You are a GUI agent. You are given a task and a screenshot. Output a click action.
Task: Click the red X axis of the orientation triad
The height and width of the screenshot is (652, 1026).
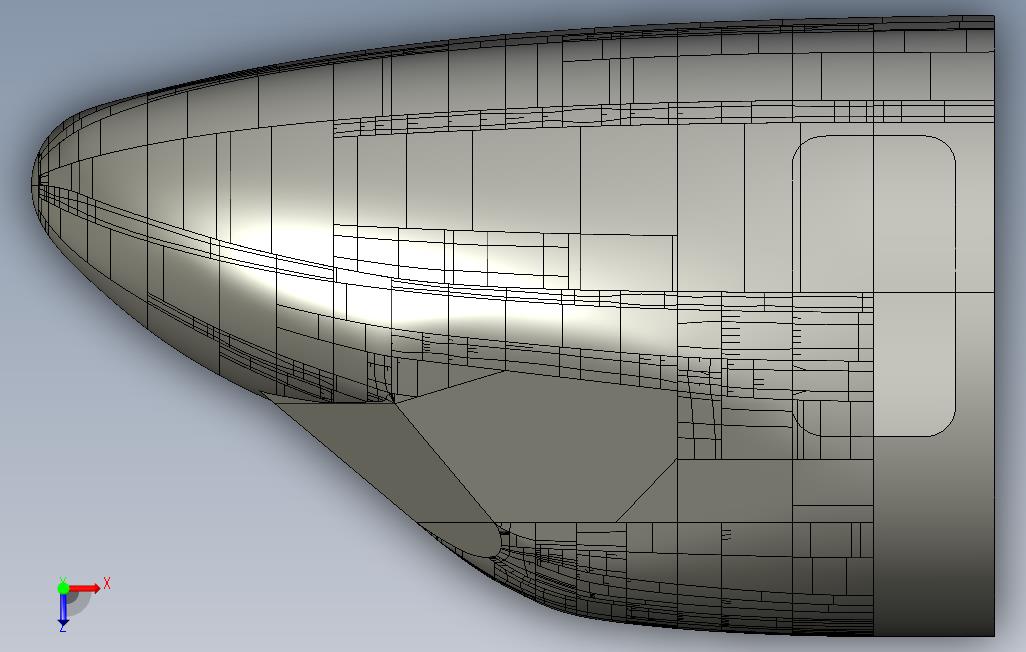tap(85, 588)
